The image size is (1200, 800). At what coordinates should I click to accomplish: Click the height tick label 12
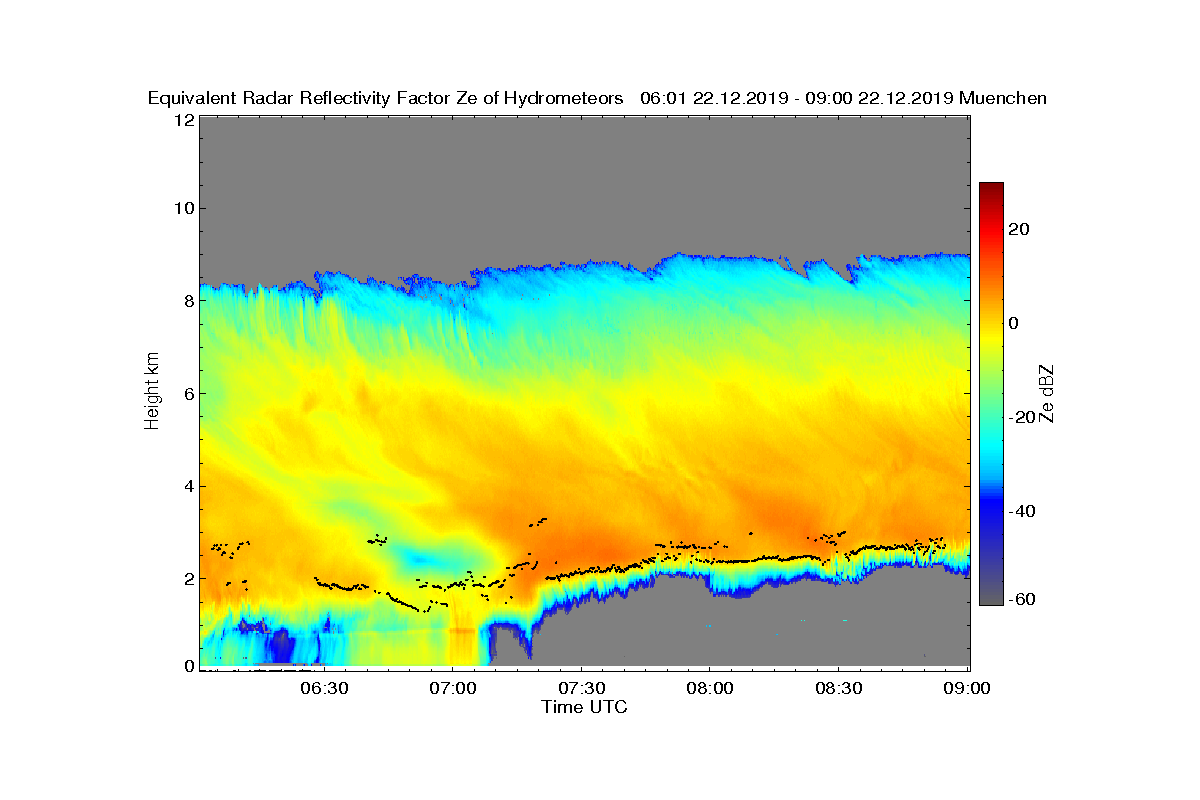click(x=182, y=120)
